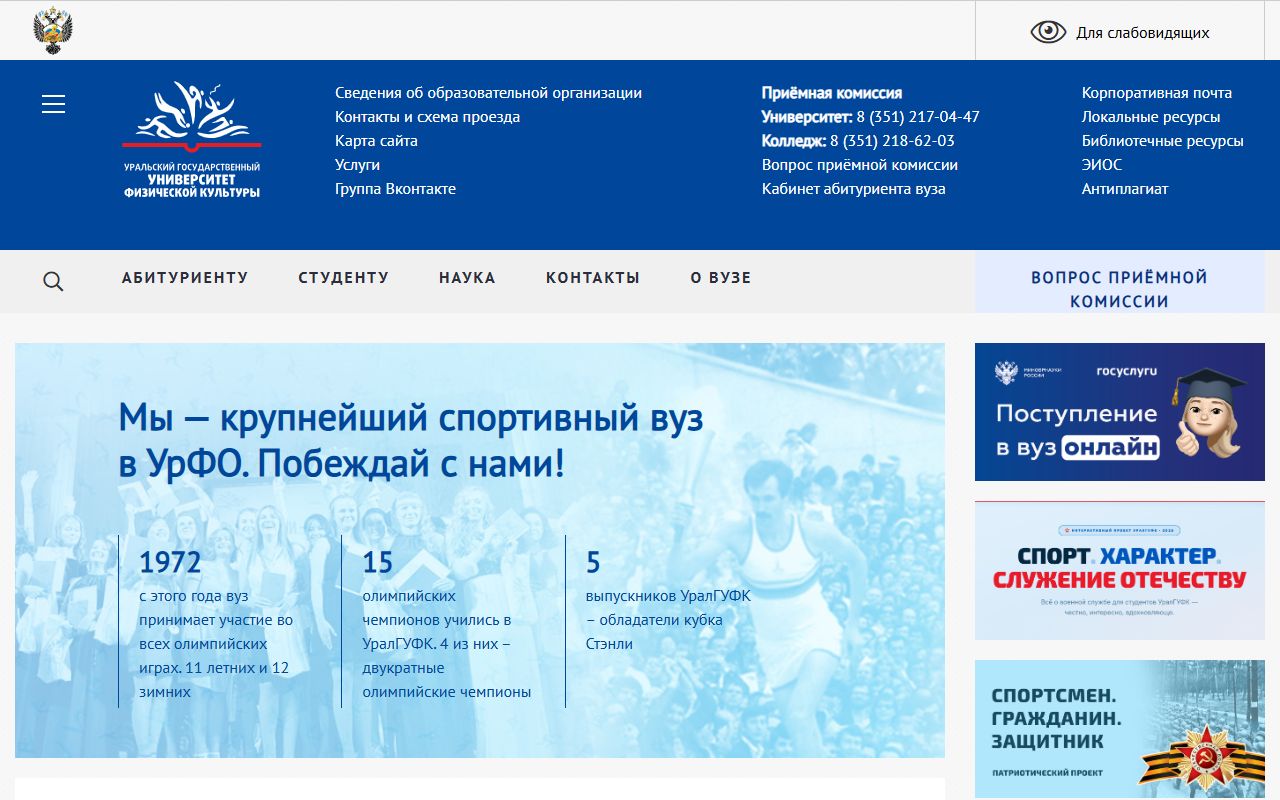The width and height of the screenshot is (1280, 800).
Task: Open 'Для слабовидящих' accessibility mode
Action: [1142, 33]
